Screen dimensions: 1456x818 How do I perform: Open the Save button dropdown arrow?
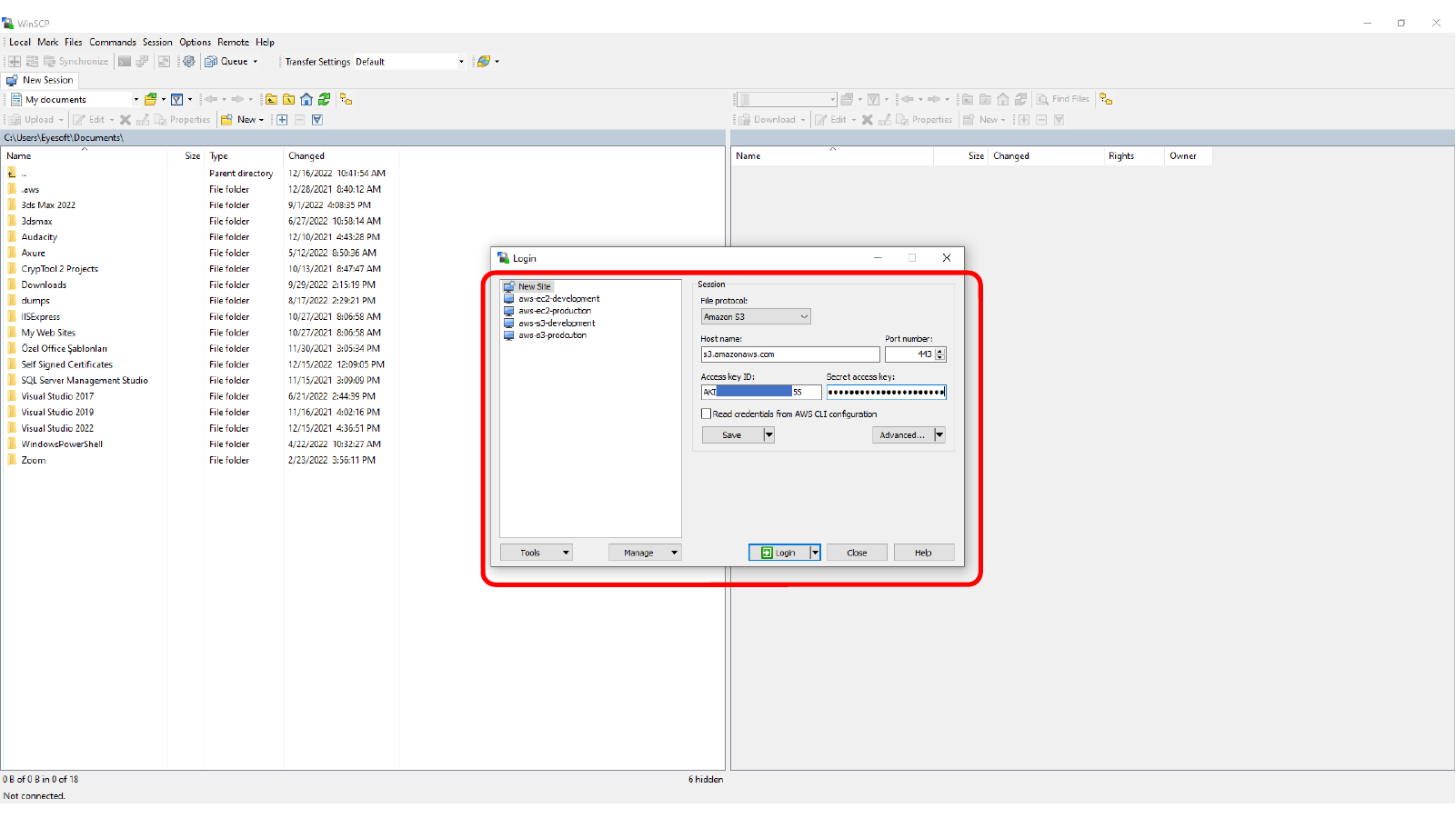pyautogui.click(x=769, y=435)
